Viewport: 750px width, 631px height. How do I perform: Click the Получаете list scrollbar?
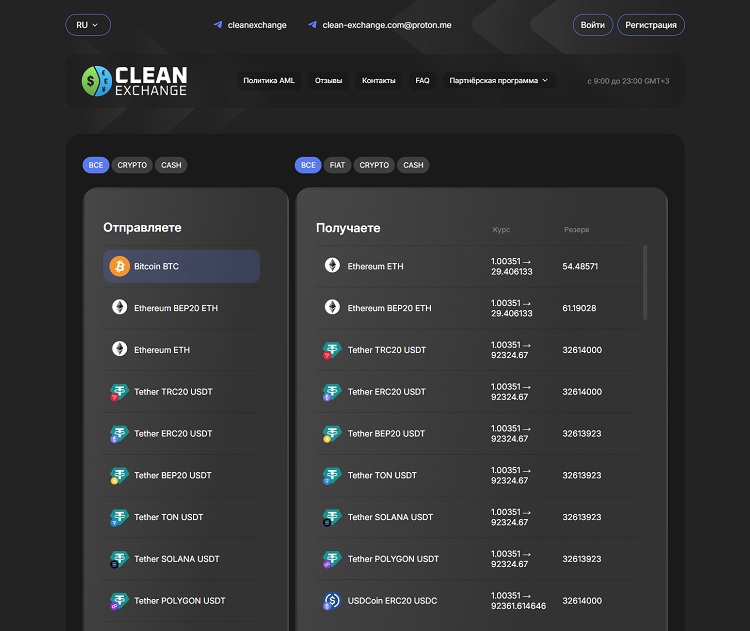(x=645, y=282)
